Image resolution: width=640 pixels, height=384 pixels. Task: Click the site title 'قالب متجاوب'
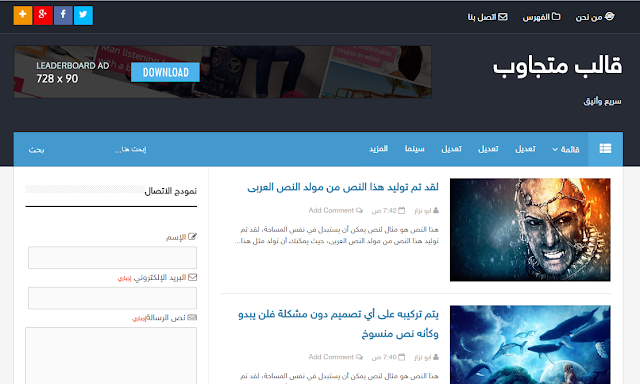click(x=557, y=65)
